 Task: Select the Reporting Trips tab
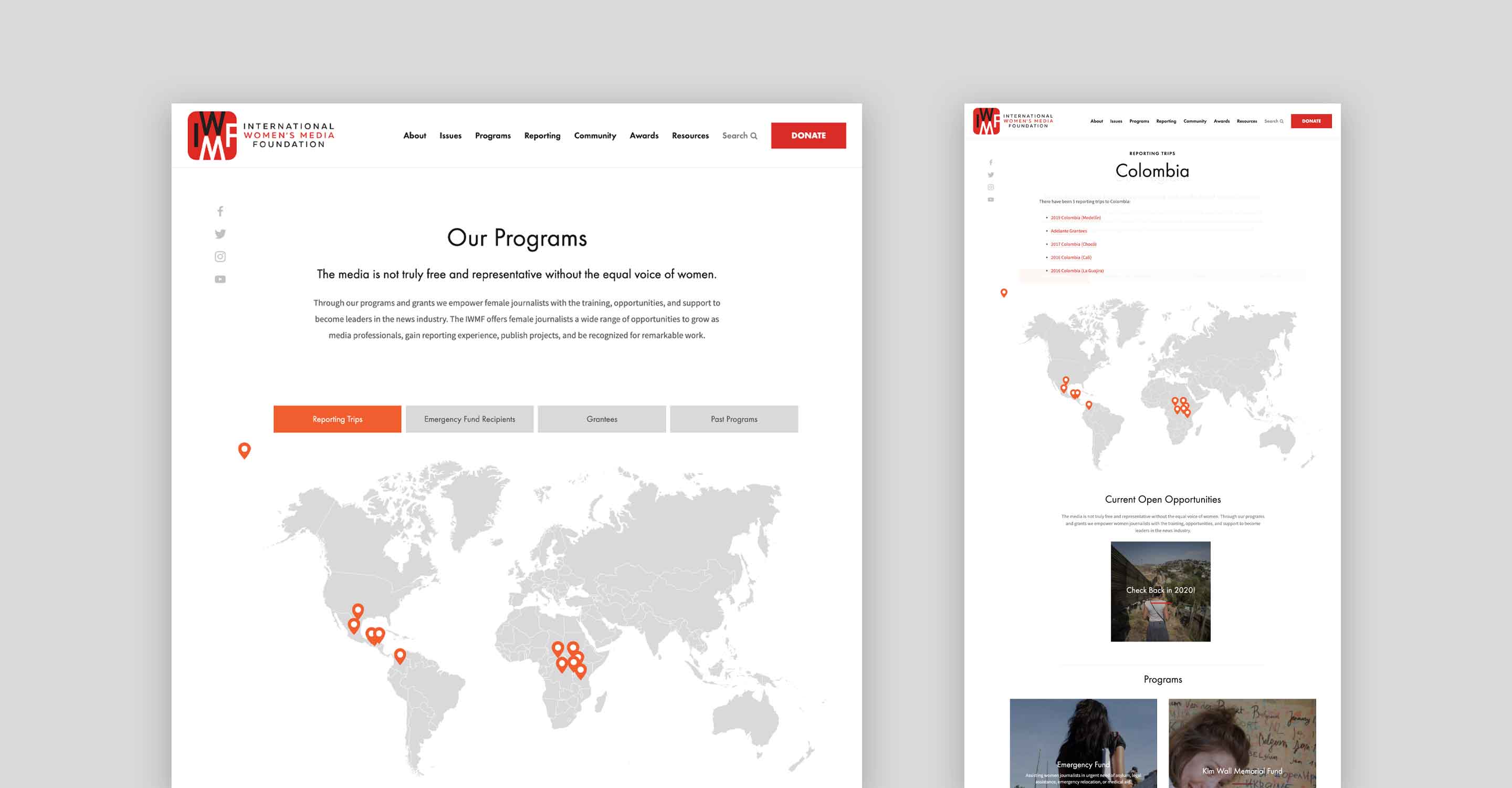[338, 418]
